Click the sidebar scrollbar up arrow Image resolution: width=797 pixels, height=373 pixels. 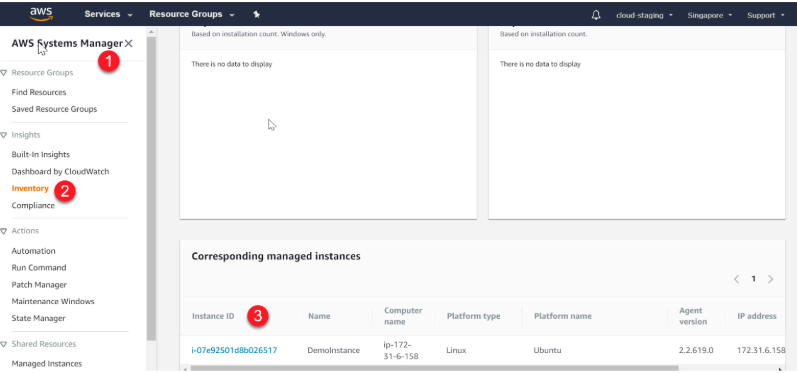click(x=151, y=32)
